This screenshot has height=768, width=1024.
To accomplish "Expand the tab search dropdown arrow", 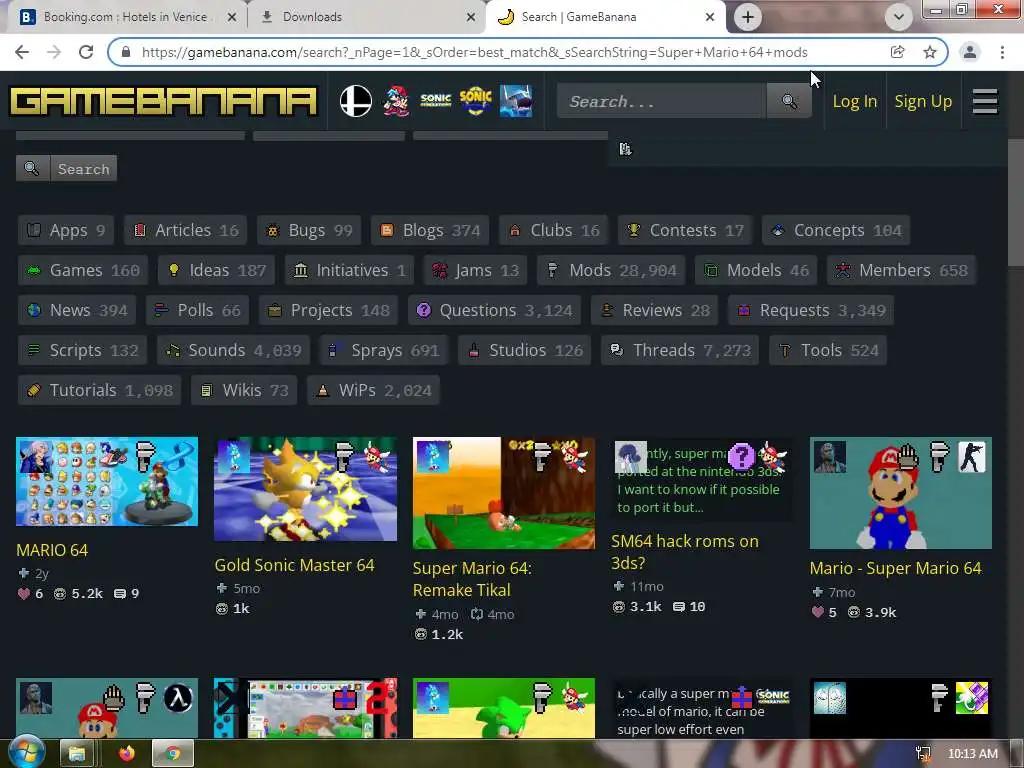I will (899, 17).
